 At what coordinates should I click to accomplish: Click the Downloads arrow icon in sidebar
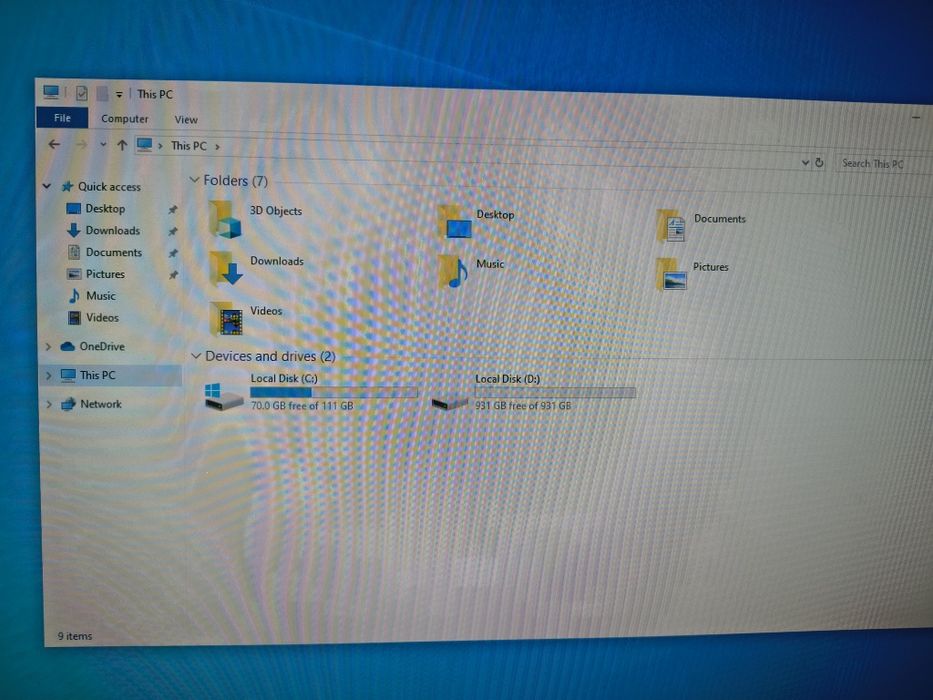(73, 230)
